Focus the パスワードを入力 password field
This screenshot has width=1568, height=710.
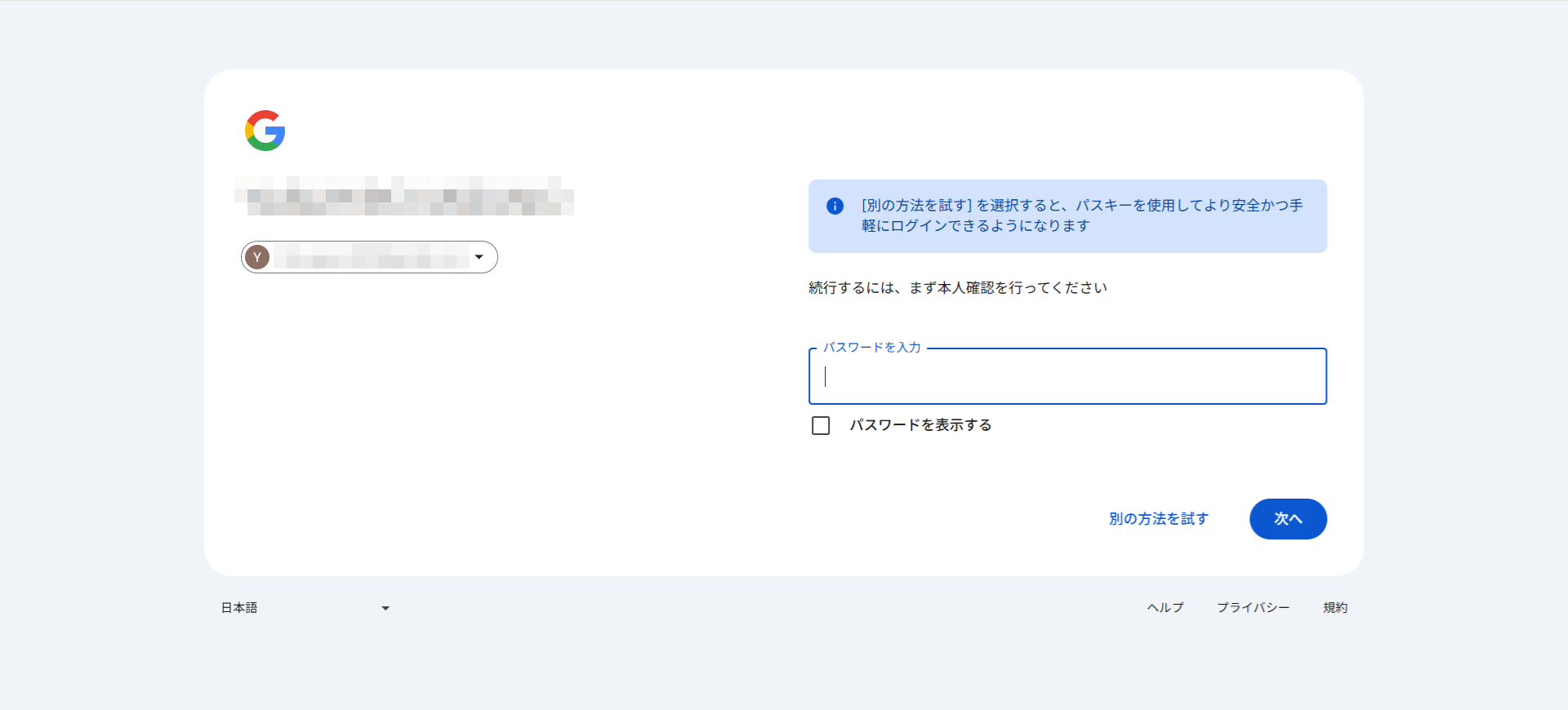(1067, 377)
